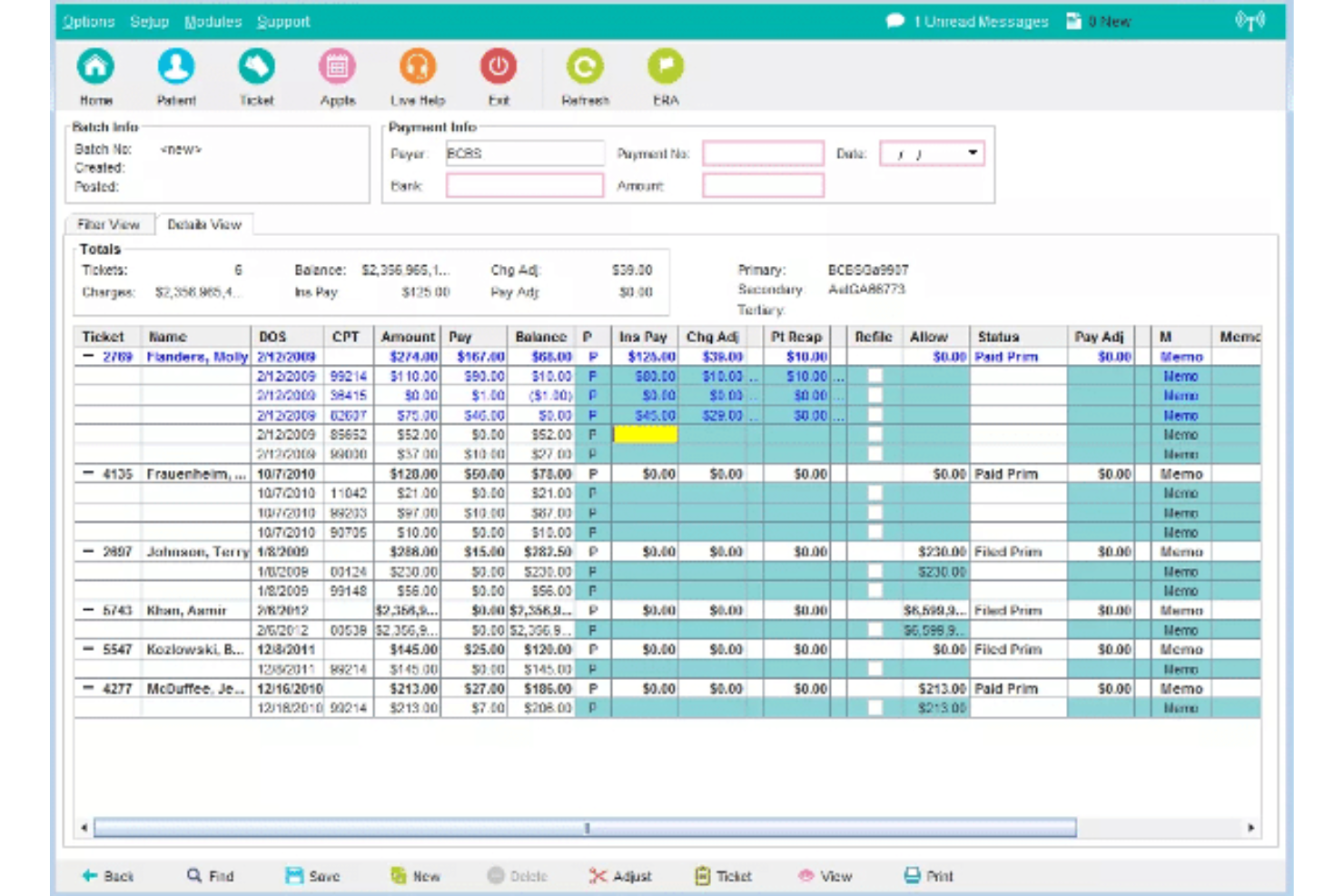This screenshot has width=1344, height=896.
Task: Open Ticket button in bottom bar
Action: (723, 876)
